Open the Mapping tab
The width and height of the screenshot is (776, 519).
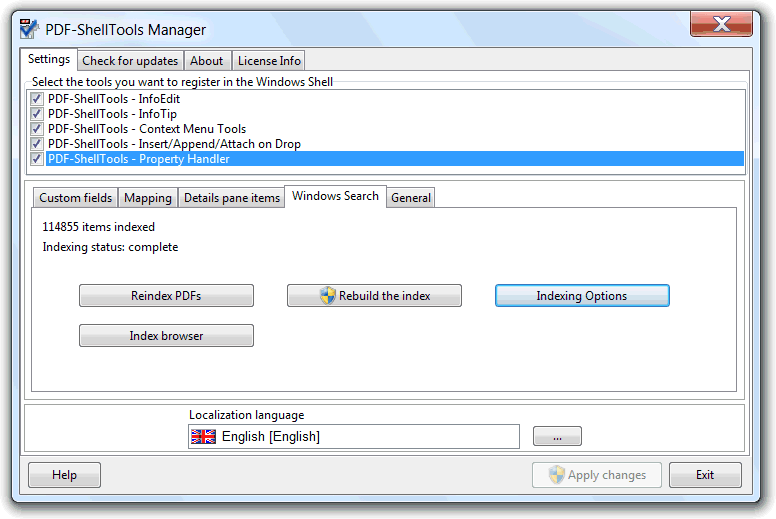click(x=148, y=198)
